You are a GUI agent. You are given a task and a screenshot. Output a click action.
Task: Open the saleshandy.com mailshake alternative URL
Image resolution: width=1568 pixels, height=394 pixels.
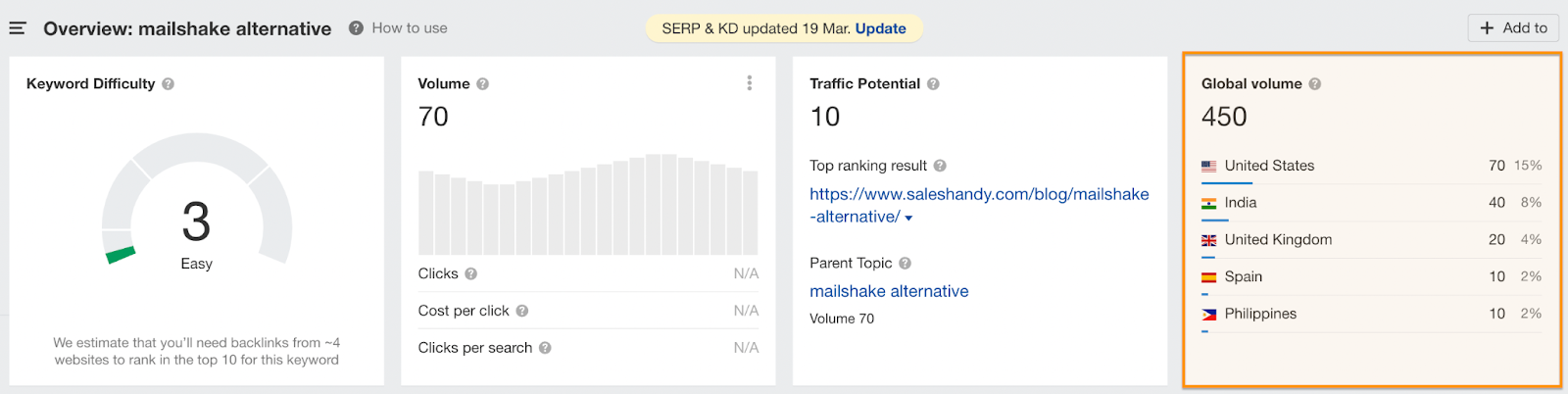click(x=979, y=205)
